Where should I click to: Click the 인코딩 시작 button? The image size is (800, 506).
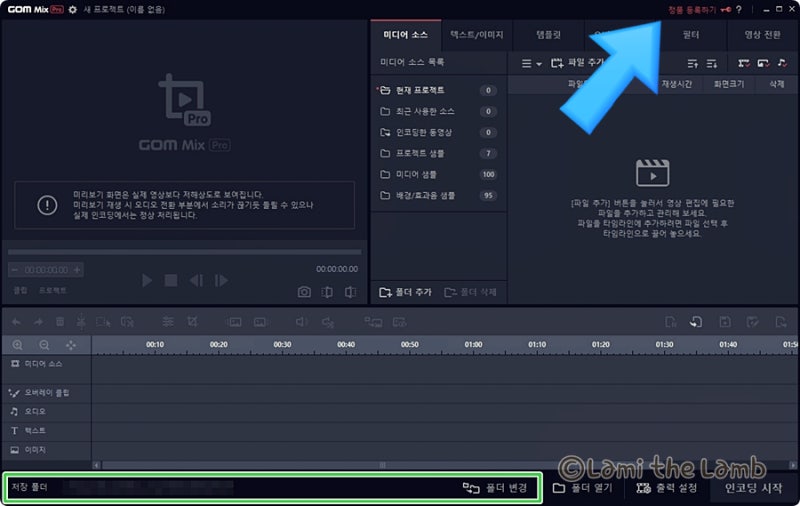pos(753,488)
